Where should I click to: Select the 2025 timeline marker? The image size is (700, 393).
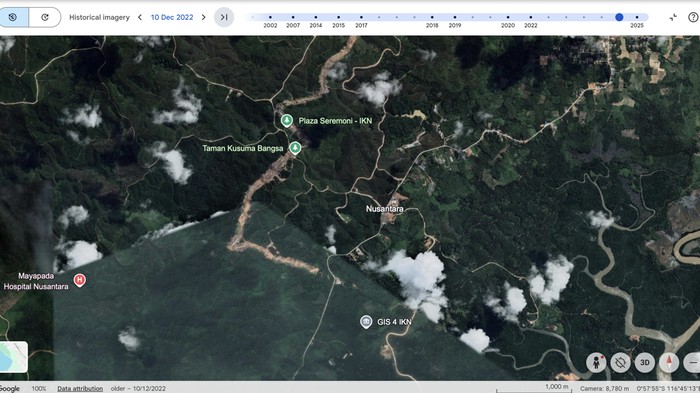point(637,17)
